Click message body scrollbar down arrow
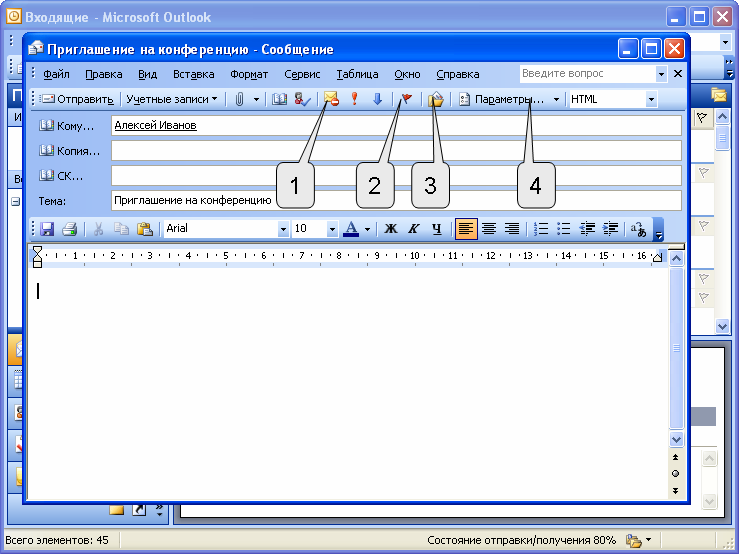Screen dimensions: 739x554 tap(676, 439)
